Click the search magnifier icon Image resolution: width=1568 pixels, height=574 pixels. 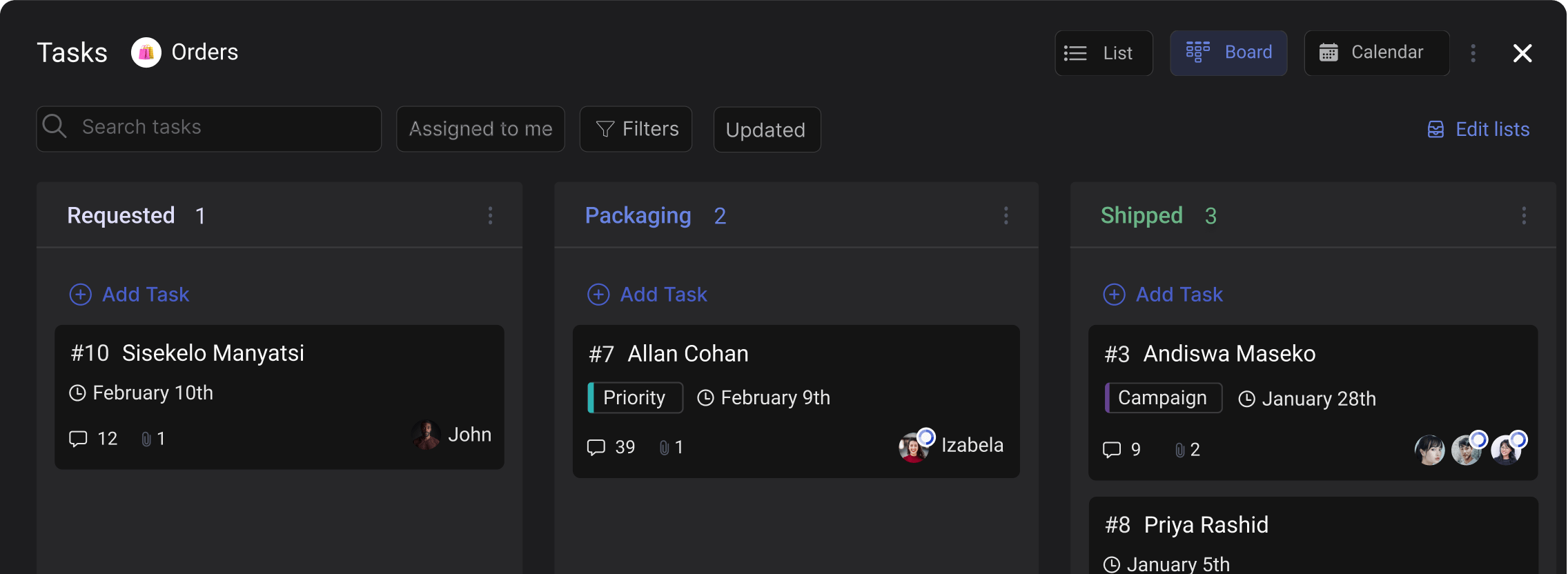(56, 127)
